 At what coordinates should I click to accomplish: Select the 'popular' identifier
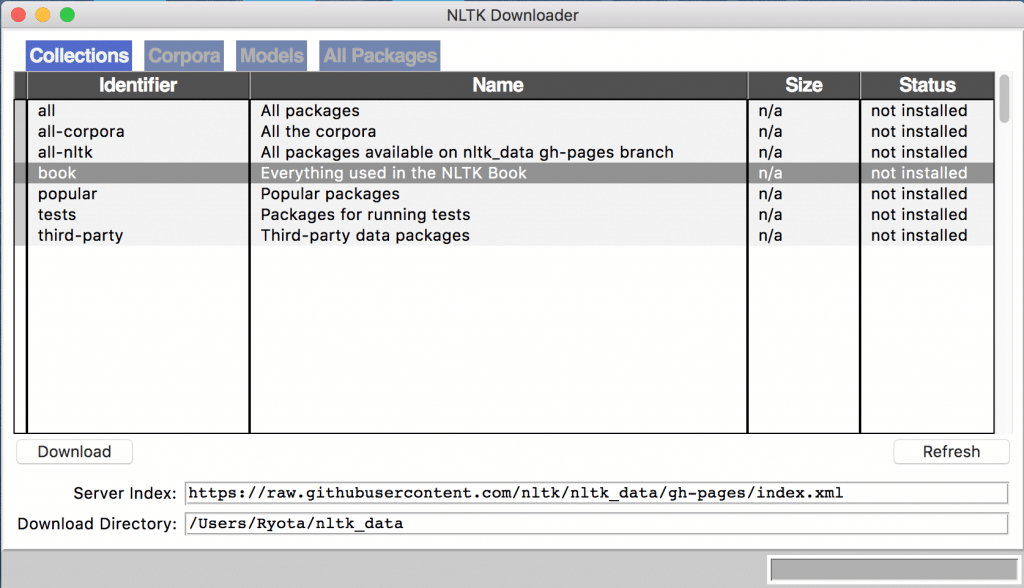click(x=67, y=194)
